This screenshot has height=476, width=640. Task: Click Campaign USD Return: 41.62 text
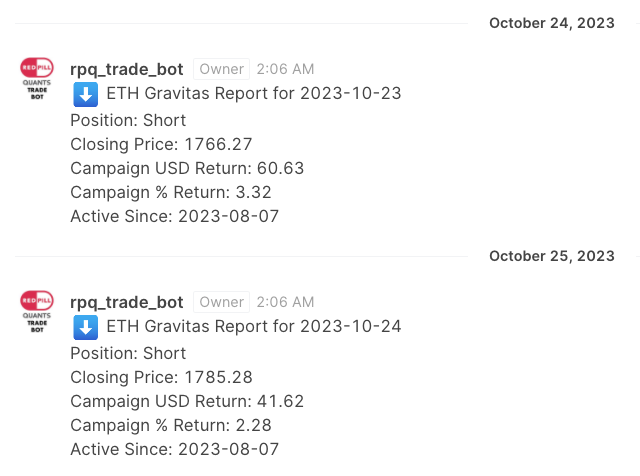(187, 401)
